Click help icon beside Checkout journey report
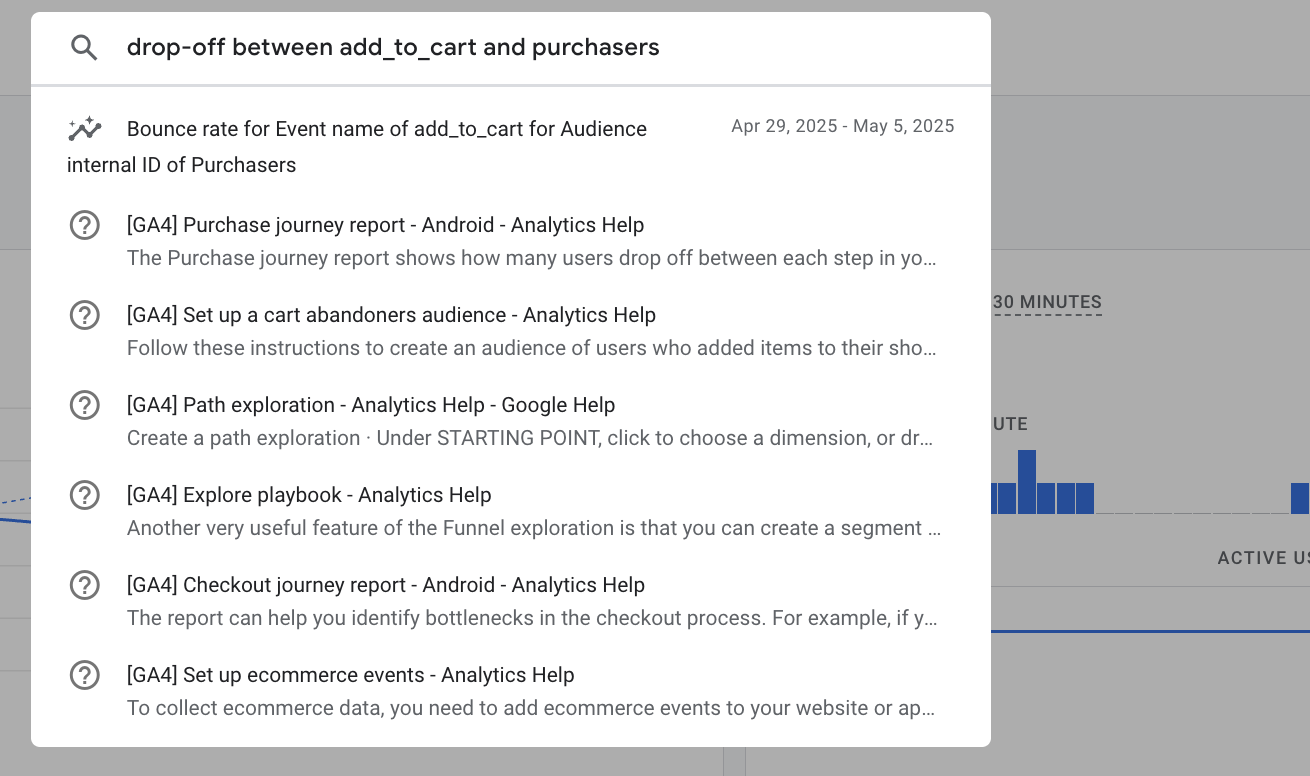 (84, 585)
